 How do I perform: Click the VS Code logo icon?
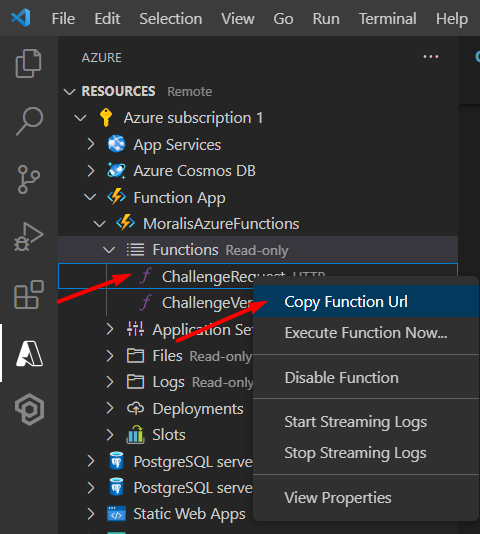(21, 18)
